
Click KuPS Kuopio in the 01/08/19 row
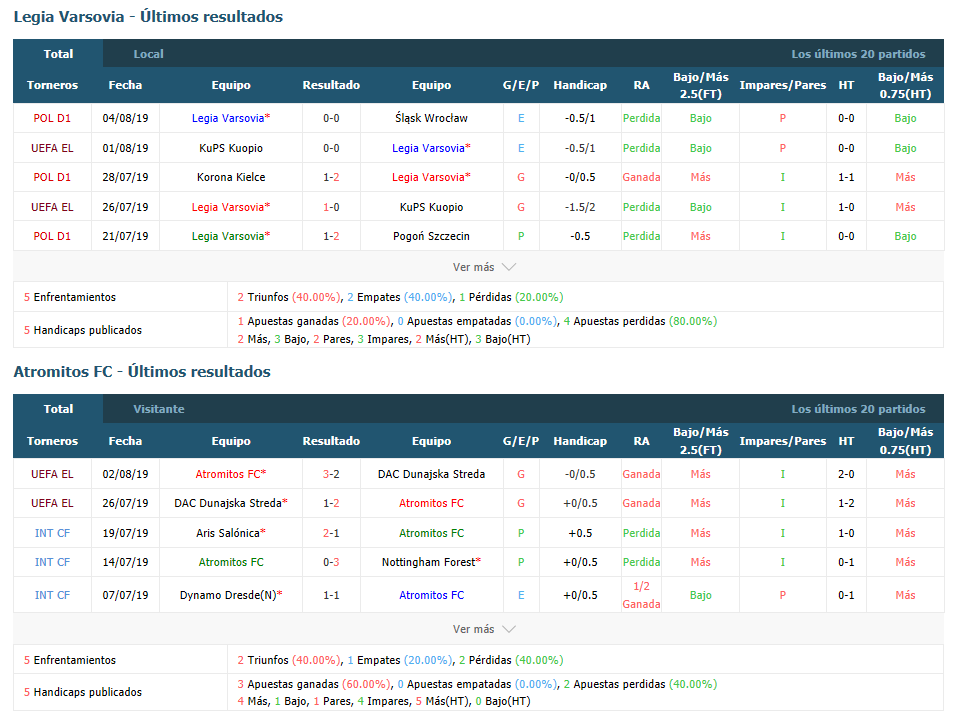coord(231,148)
